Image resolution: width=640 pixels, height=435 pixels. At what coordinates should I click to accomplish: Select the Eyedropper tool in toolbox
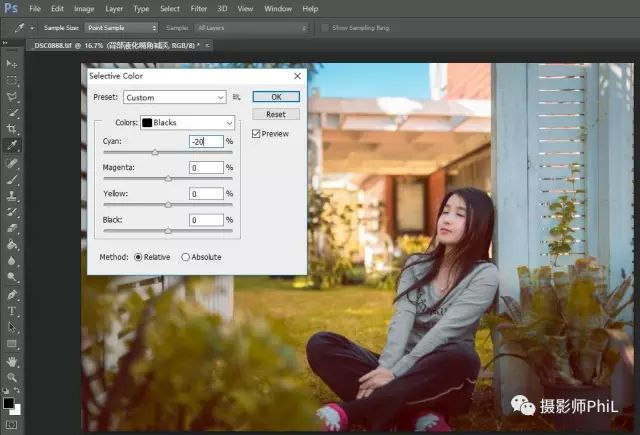[x=11, y=145]
